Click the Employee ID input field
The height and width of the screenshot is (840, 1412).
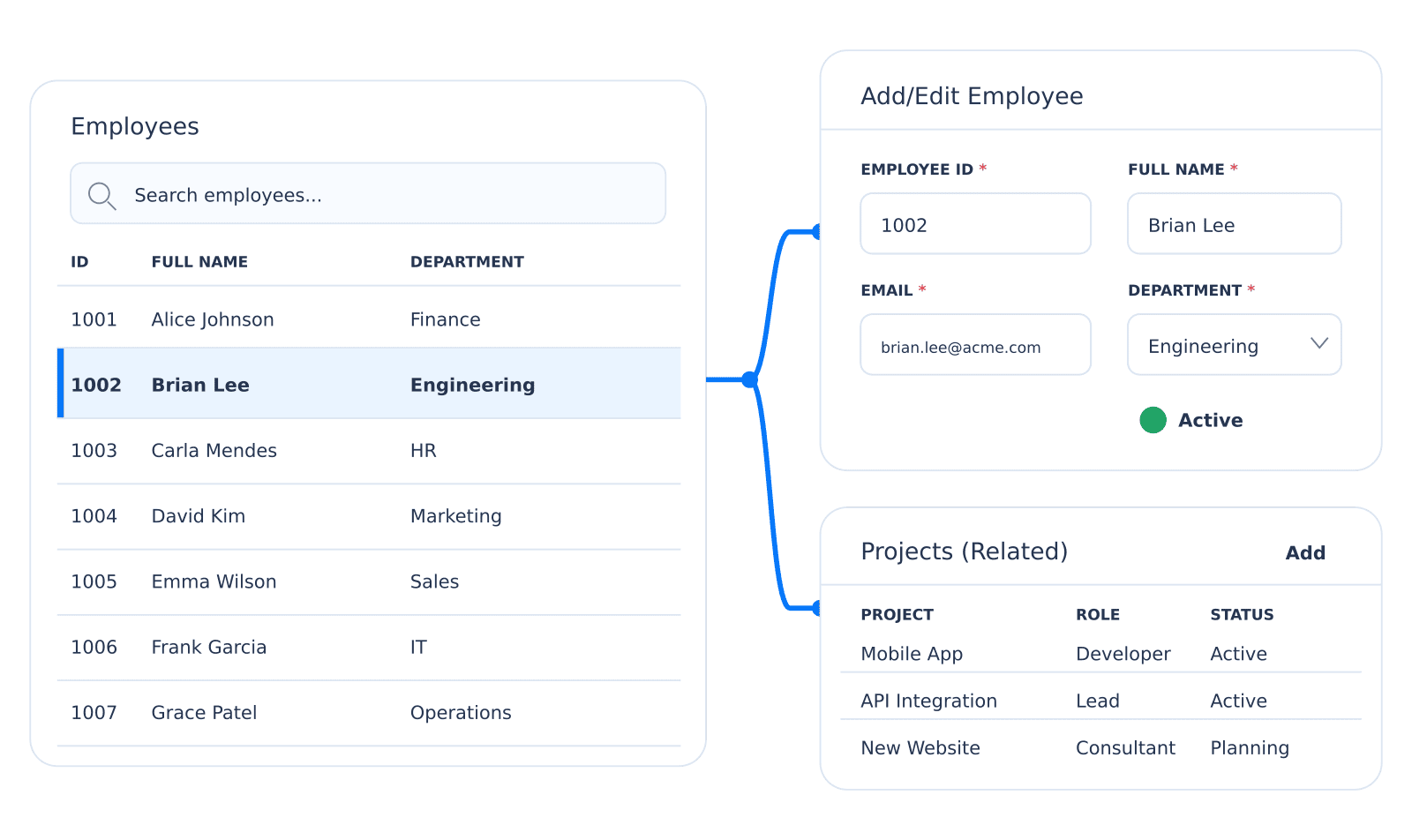975,224
